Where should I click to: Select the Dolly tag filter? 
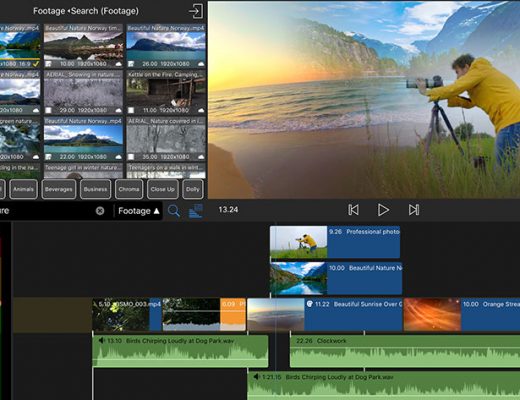[193, 189]
